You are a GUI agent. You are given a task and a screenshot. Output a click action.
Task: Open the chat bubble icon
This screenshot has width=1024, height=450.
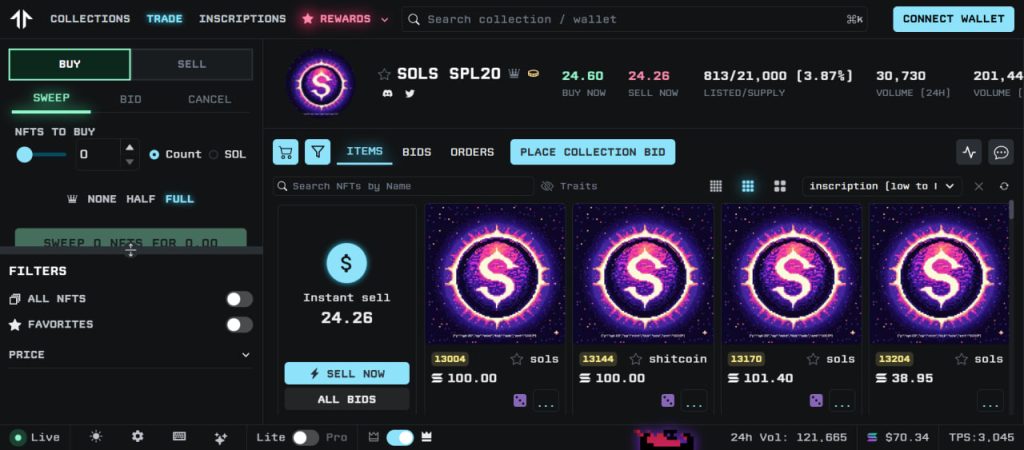point(1000,152)
